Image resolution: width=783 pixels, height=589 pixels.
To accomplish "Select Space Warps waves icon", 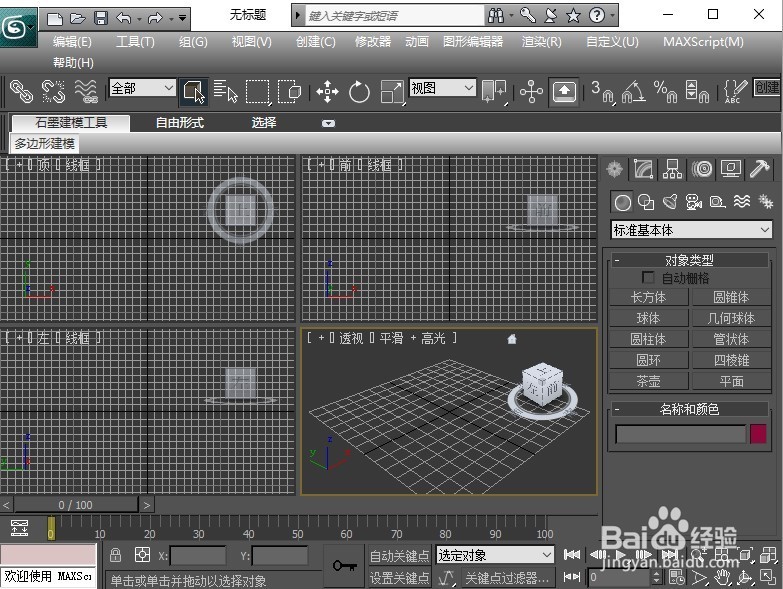I will pyautogui.click(x=742, y=201).
